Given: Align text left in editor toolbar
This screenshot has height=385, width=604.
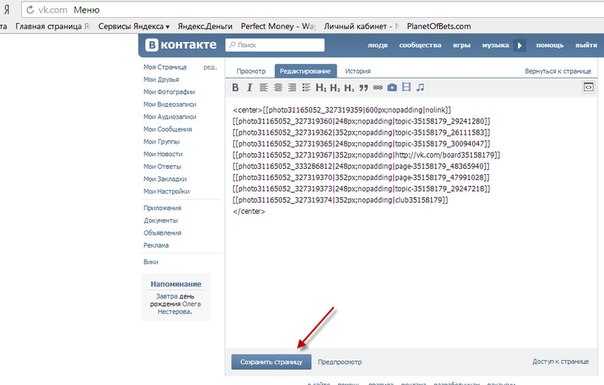Looking at the screenshot, I should tap(263, 87).
